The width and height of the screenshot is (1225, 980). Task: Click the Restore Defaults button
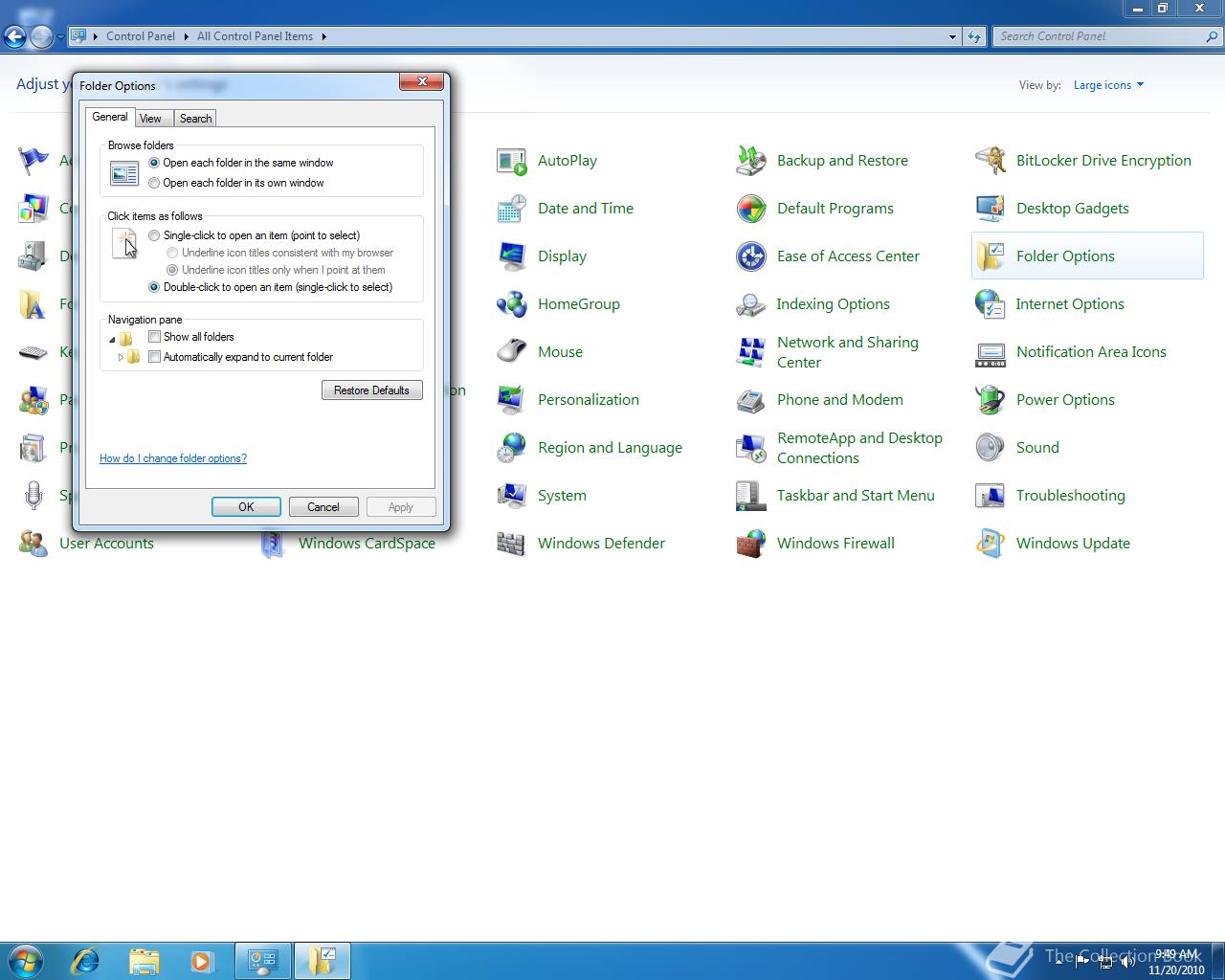tap(372, 390)
